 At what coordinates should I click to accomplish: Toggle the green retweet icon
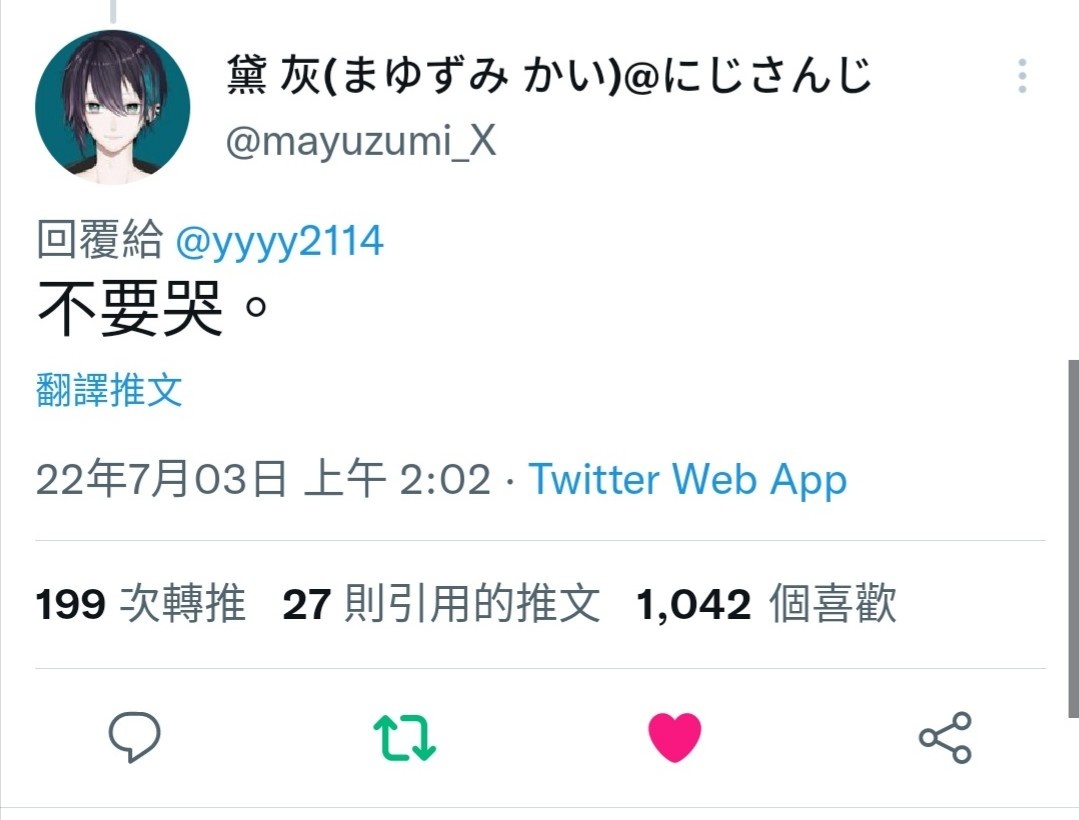point(405,737)
